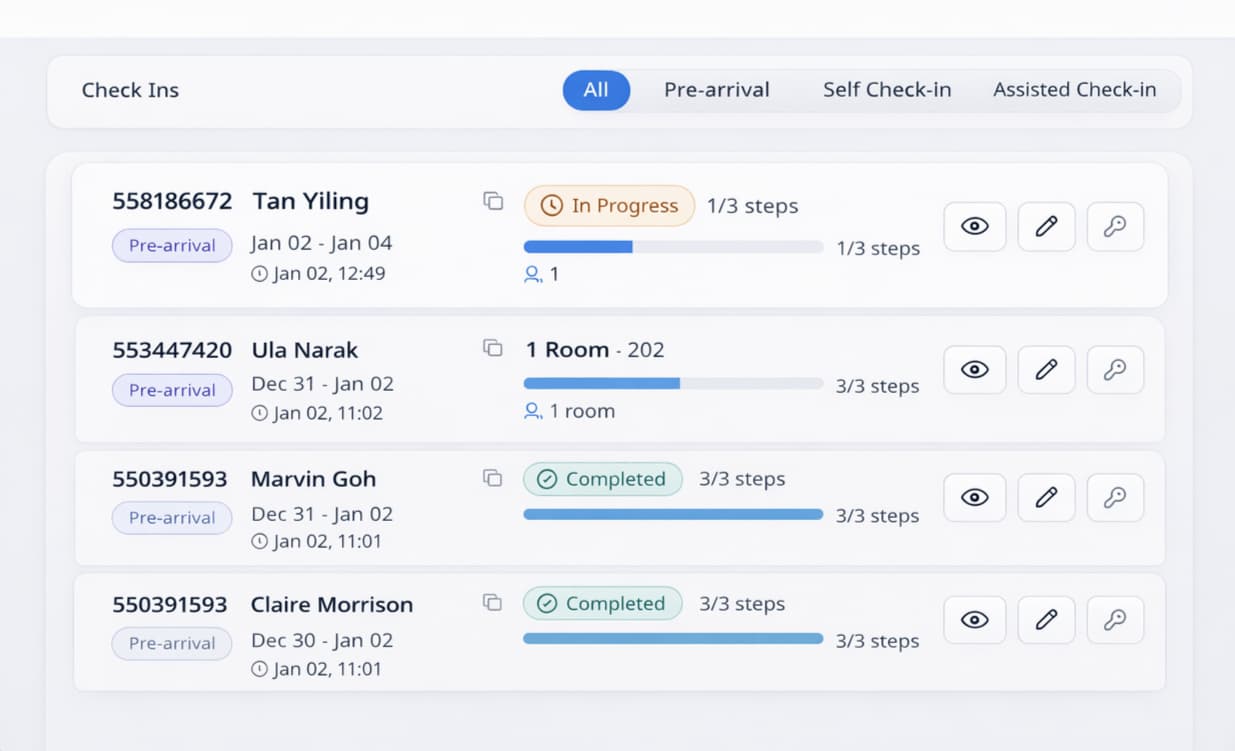Click Marvin Goh's Completed status badge
The image size is (1235, 751).
click(602, 479)
